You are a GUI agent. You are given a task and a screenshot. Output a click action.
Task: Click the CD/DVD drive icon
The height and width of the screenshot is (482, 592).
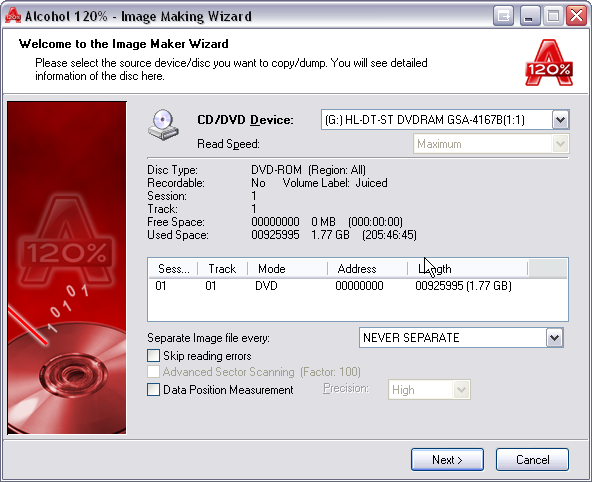tap(163, 125)
